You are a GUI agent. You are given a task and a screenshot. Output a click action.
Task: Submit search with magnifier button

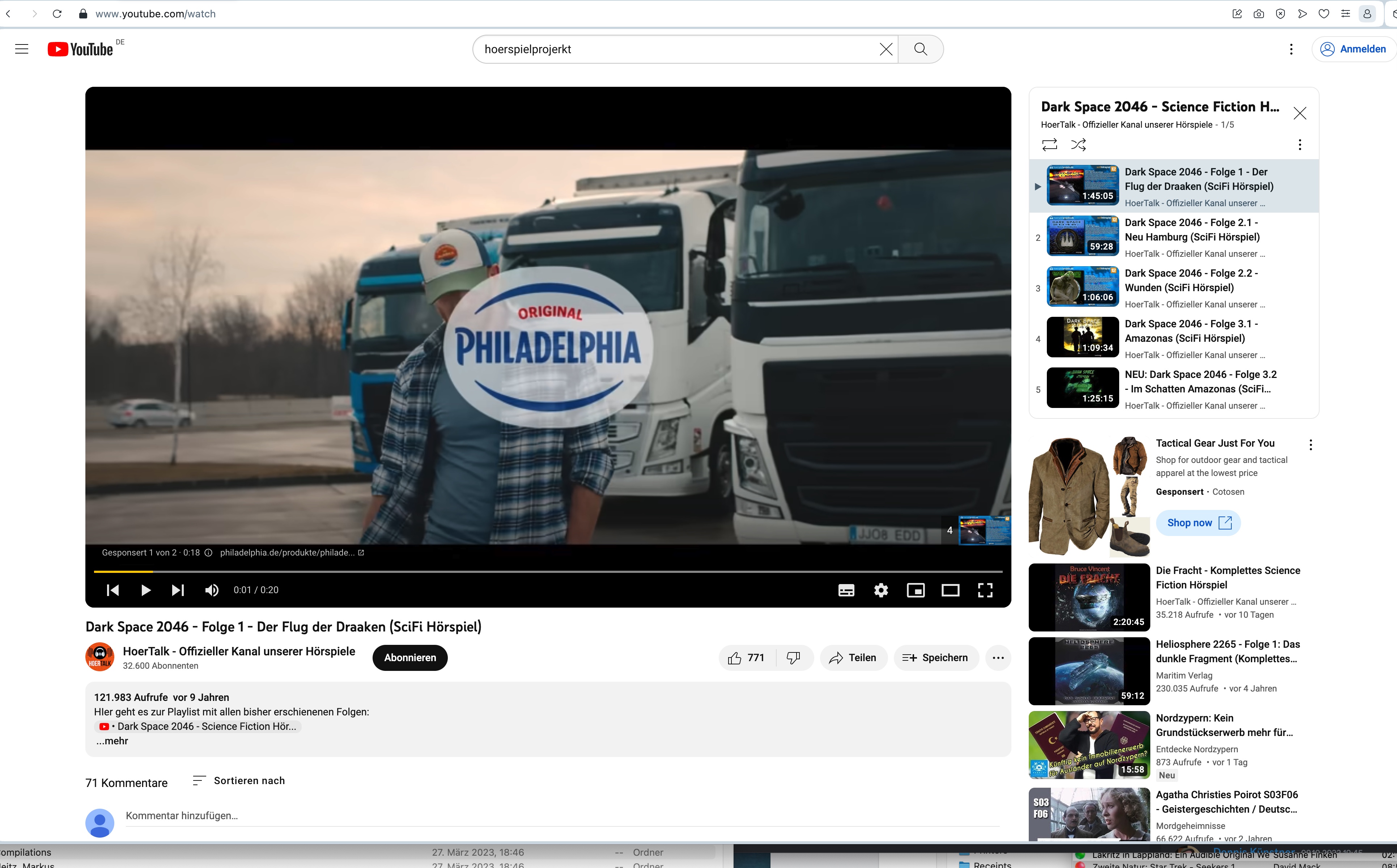pyautogui.click(x=921, y=50)
